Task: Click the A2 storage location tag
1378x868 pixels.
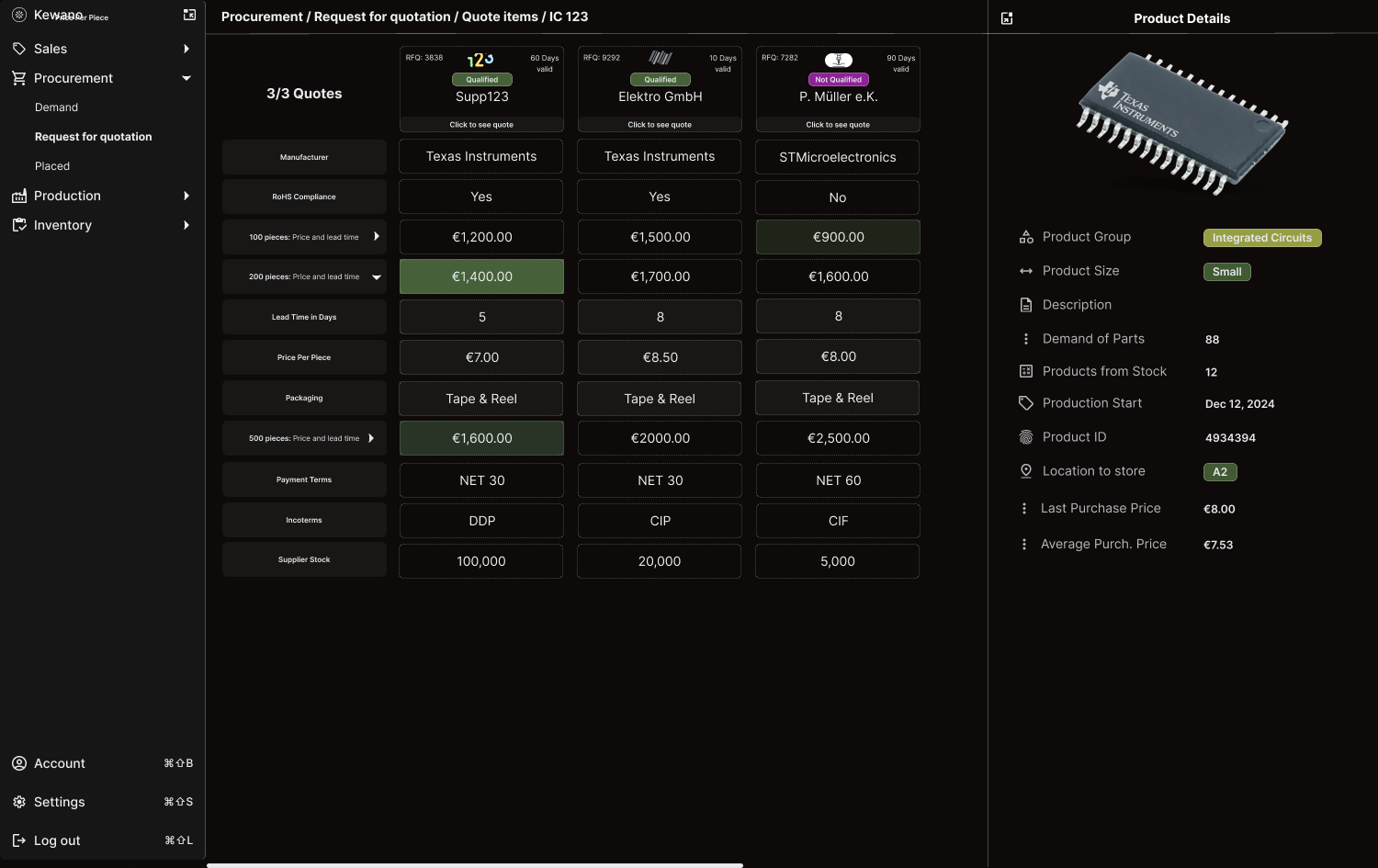Action: 1220,472
